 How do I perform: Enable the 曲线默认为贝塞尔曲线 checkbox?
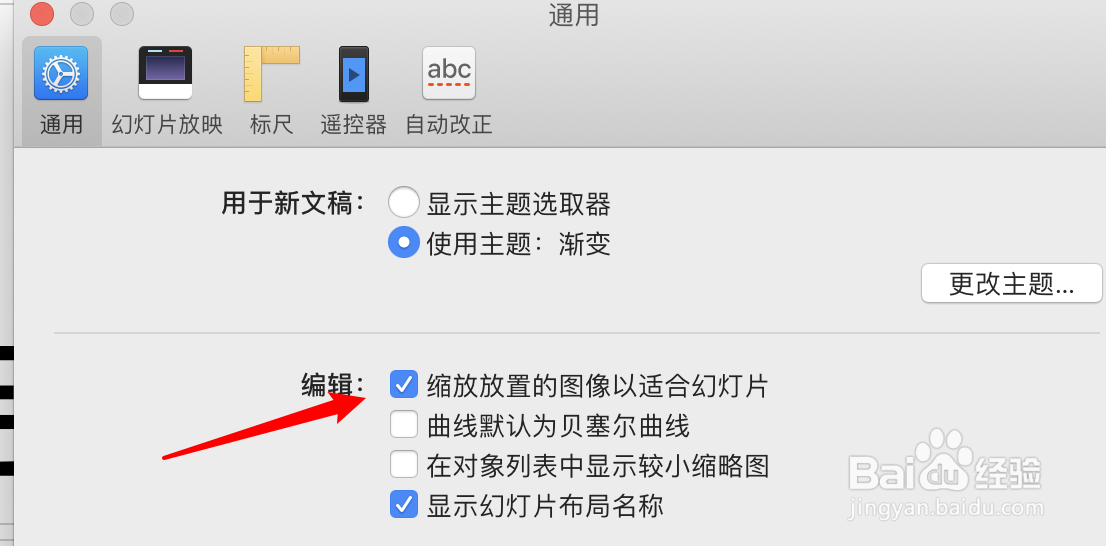click(x=404, y=425)
